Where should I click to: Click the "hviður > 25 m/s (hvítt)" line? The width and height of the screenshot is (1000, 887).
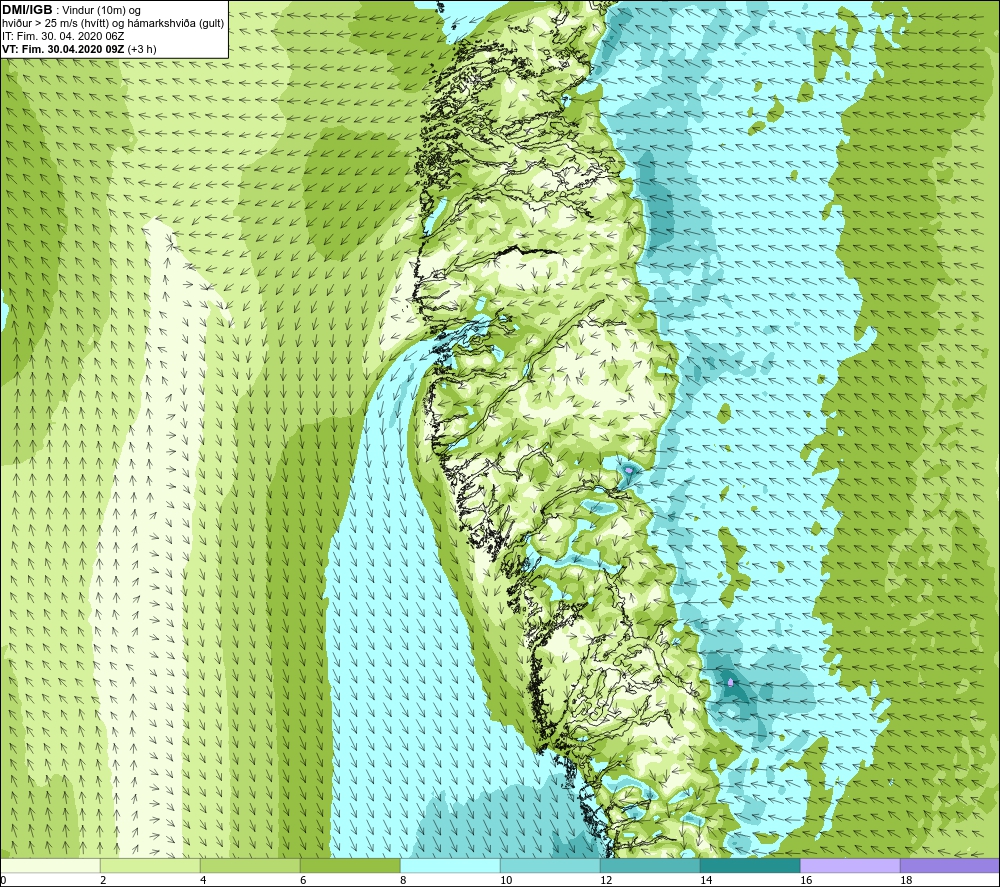point(55,24)
